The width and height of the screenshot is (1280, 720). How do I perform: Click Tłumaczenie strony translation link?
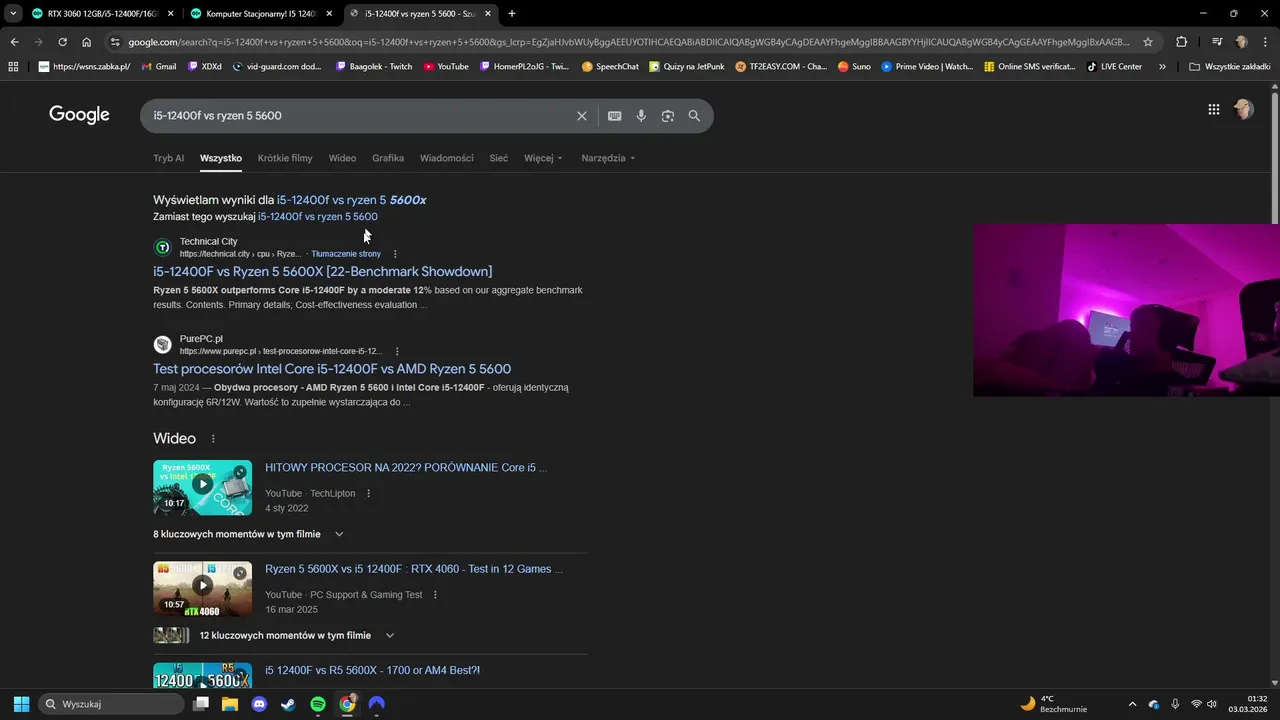346,254
